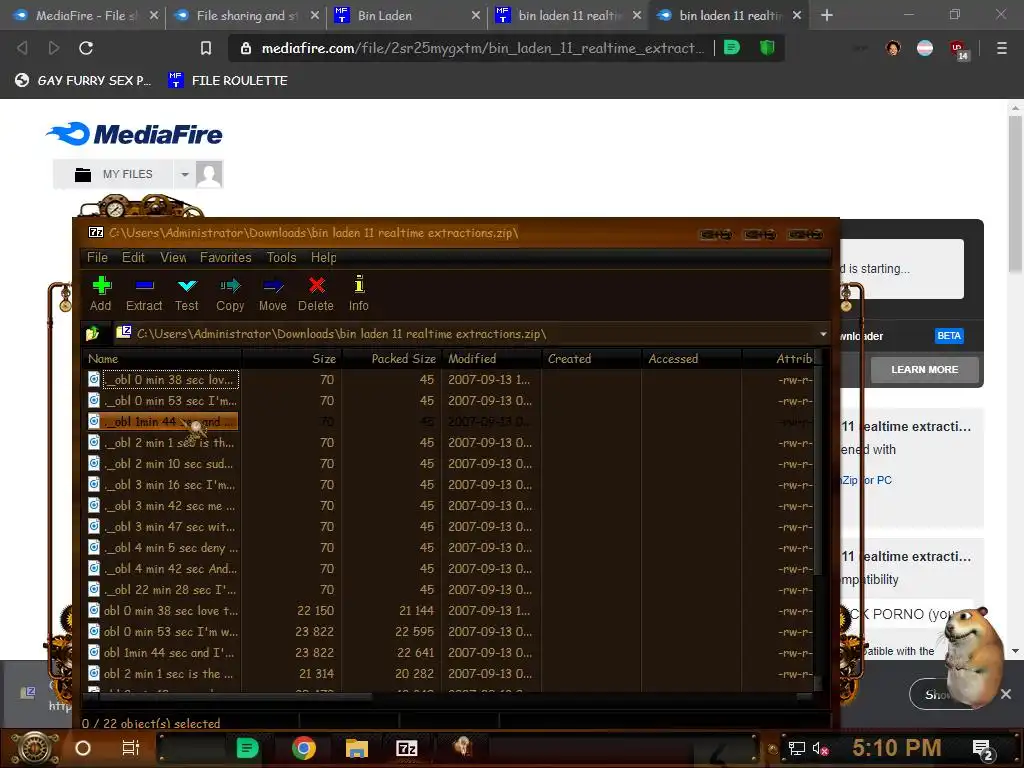Screen dimensions: 1024x768
Task: Click the 7-Zip horizontal scrollbar
Action: tap(229, 697)
